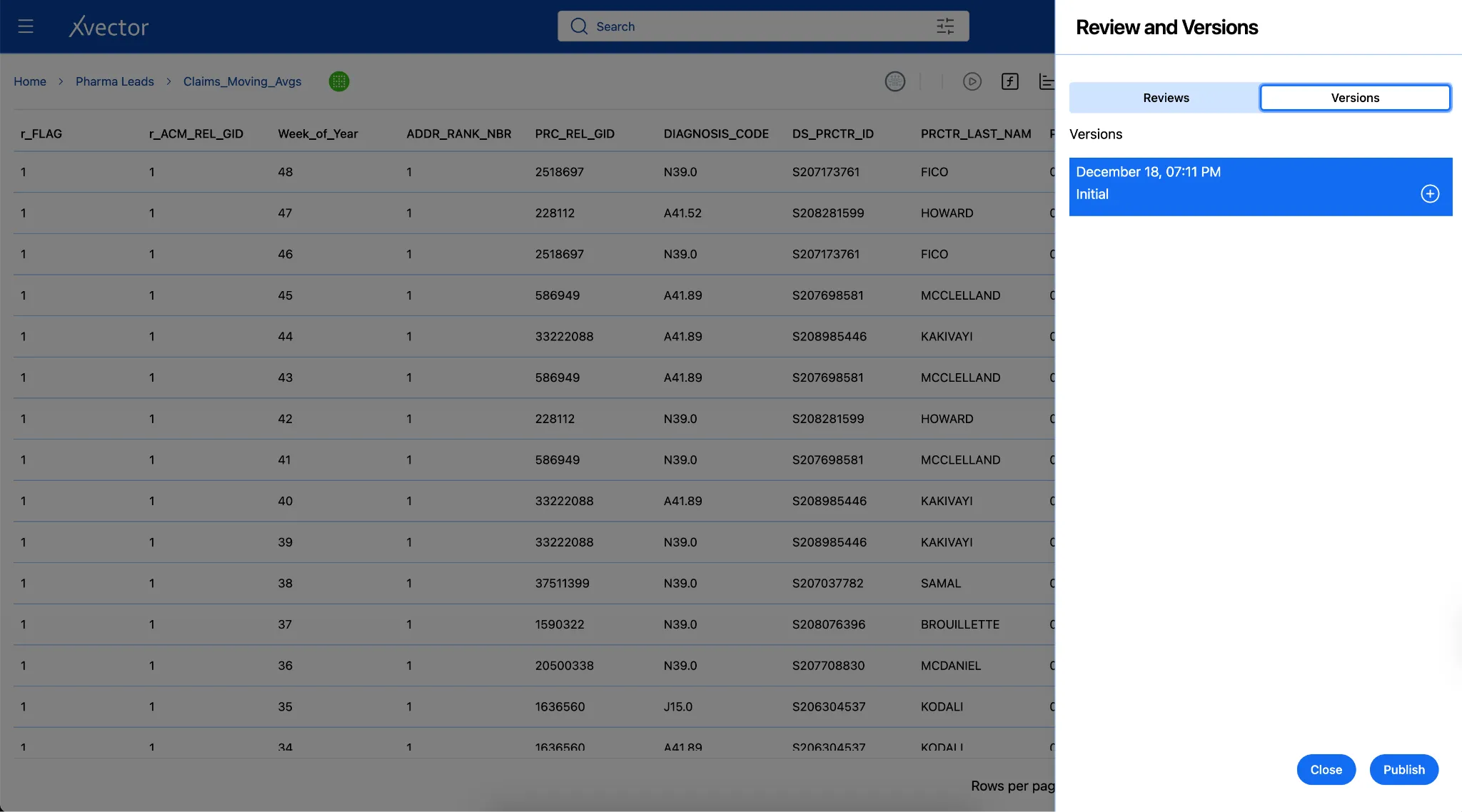Open the hamburger navigation menu

(26, 26)
